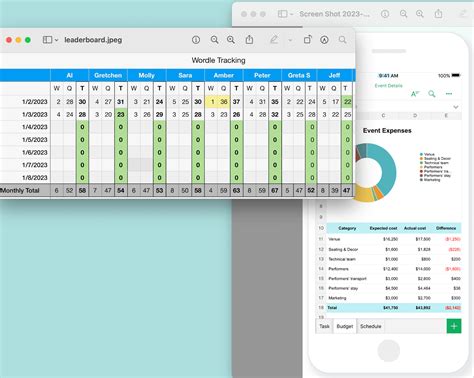The image size is (474, 378).
Task: Click the Monthly Total row label
Action: (20, 191)
